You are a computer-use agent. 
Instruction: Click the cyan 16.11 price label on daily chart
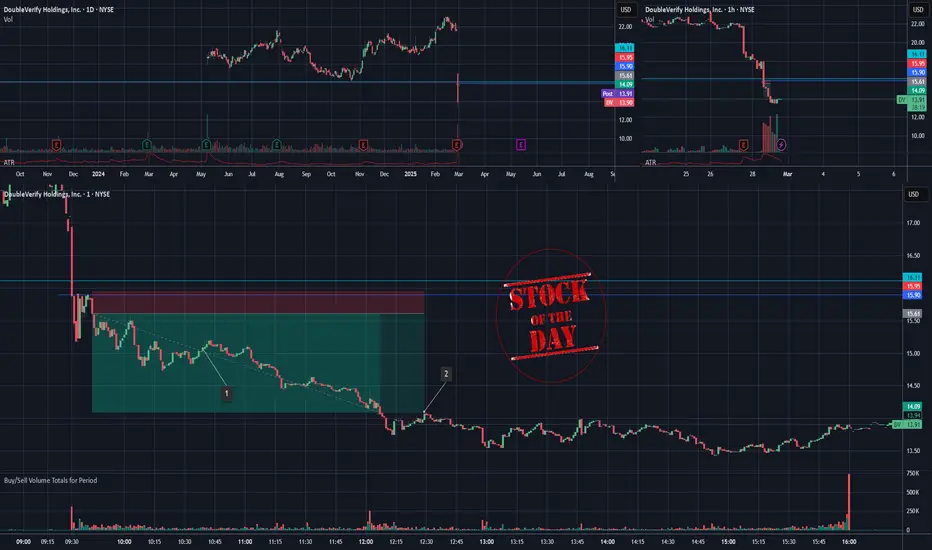[624, 48]
